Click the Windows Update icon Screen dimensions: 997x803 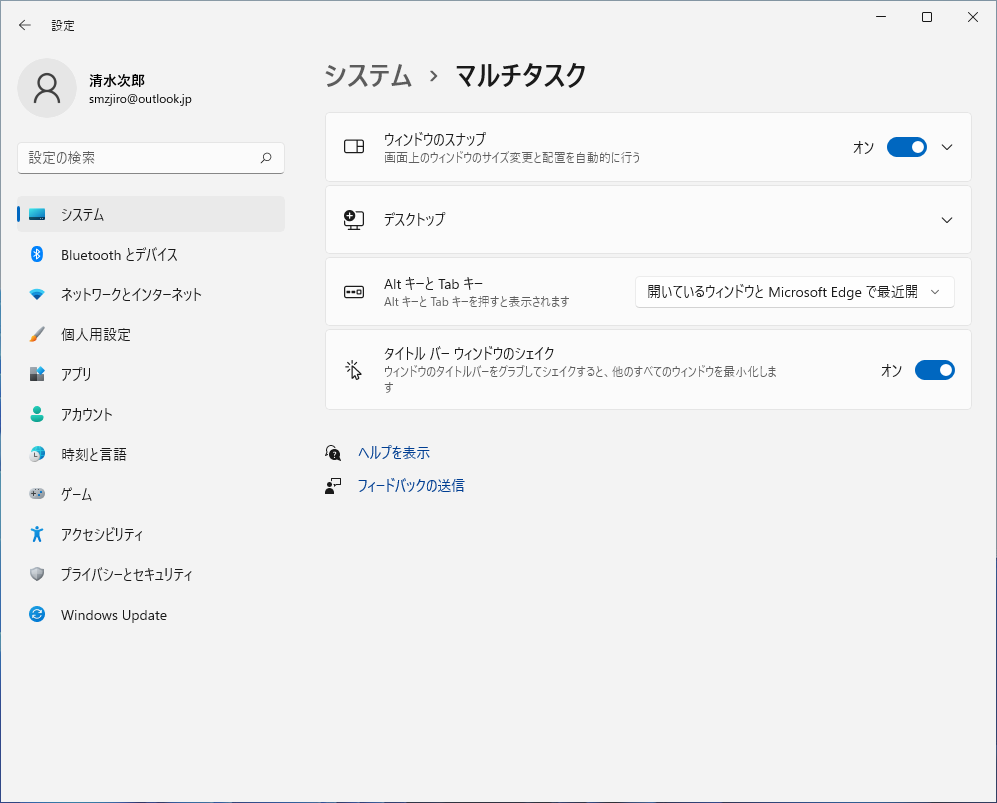pos(37,614)
